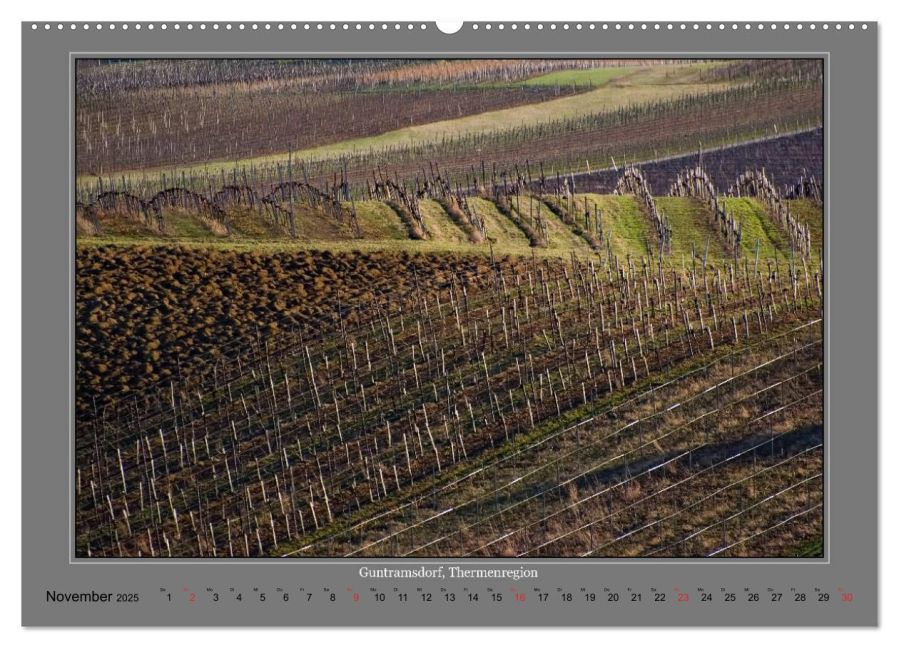
Task: Select day 25 in the calendar strip
Action: click(x=730, y=598)
